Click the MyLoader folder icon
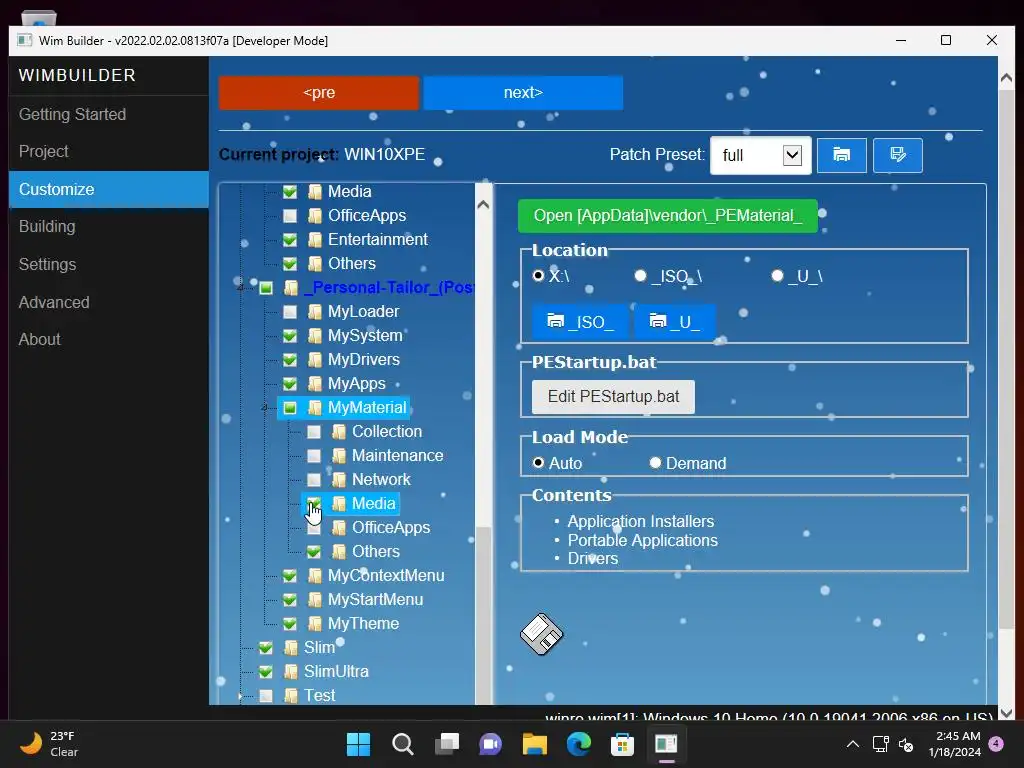 tap(315, 312)
